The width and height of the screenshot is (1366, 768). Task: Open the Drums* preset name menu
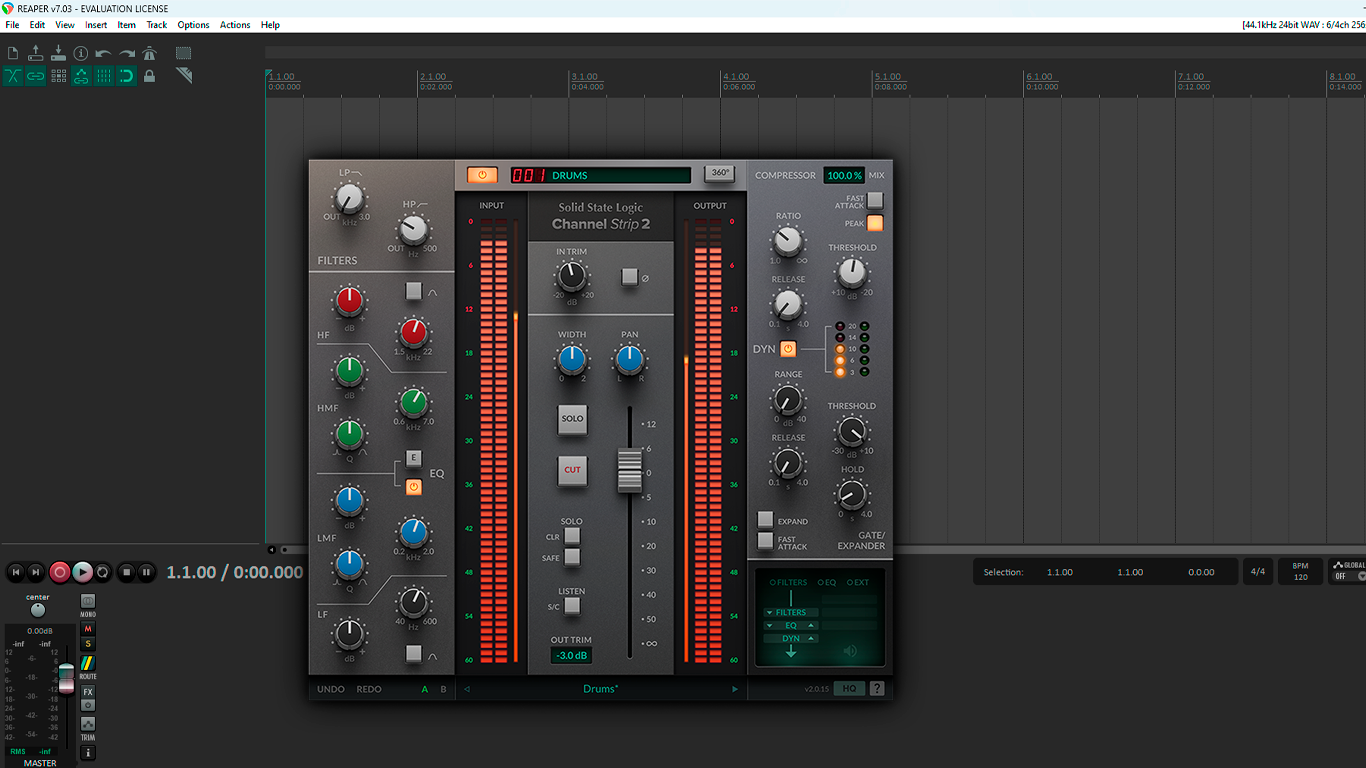point(601,689)
